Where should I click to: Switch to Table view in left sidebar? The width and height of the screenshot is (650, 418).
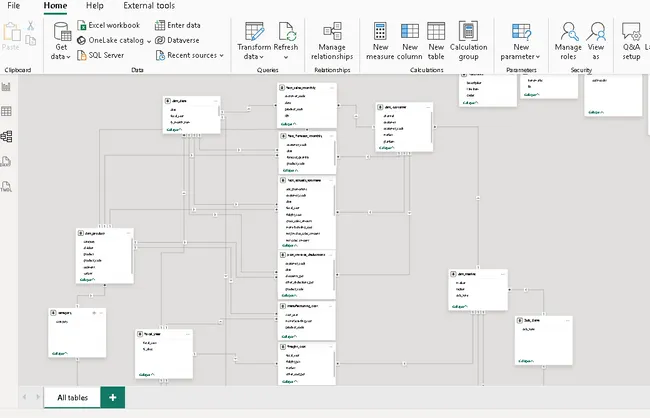click(8, 111)
